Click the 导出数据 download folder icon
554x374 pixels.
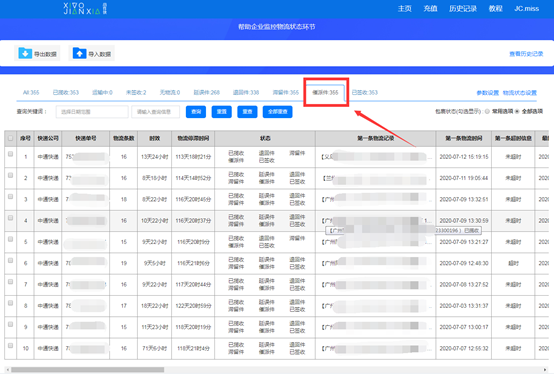[x=25, y=53]
